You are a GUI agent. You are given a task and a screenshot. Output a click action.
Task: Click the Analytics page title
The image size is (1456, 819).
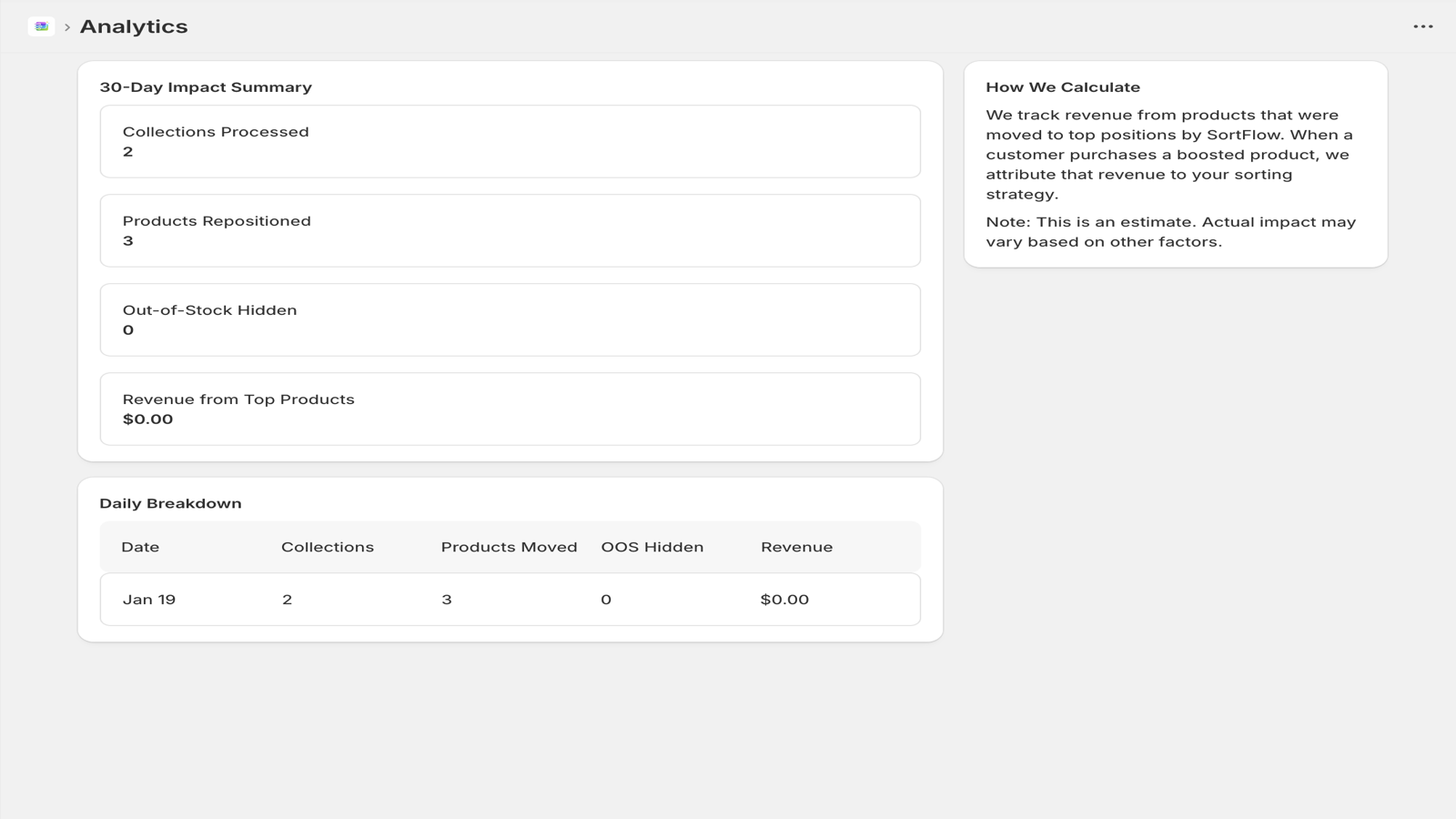coord(133,26)
